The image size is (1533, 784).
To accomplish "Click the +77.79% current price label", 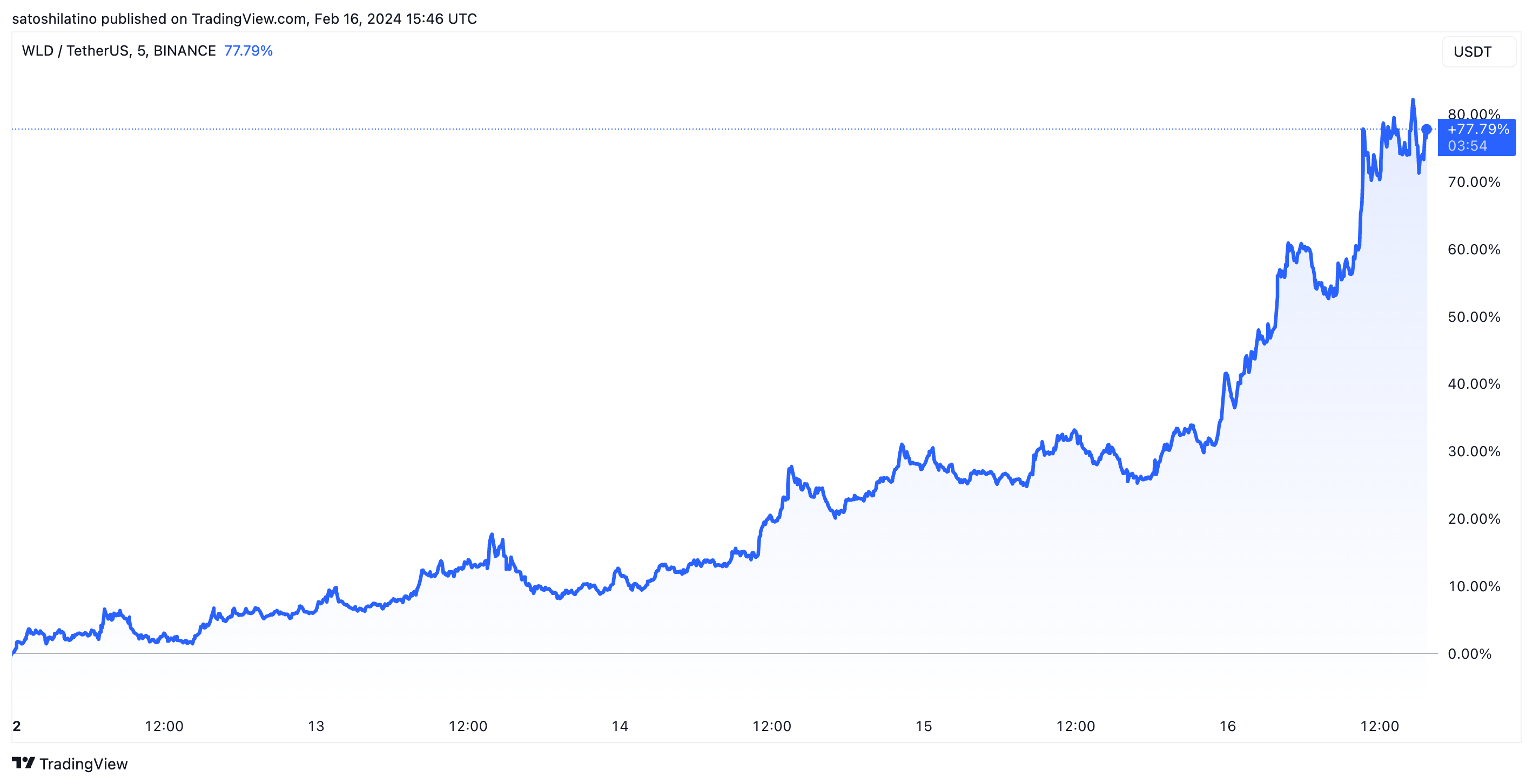I will pyautogui.click(x=1478, y=129).
